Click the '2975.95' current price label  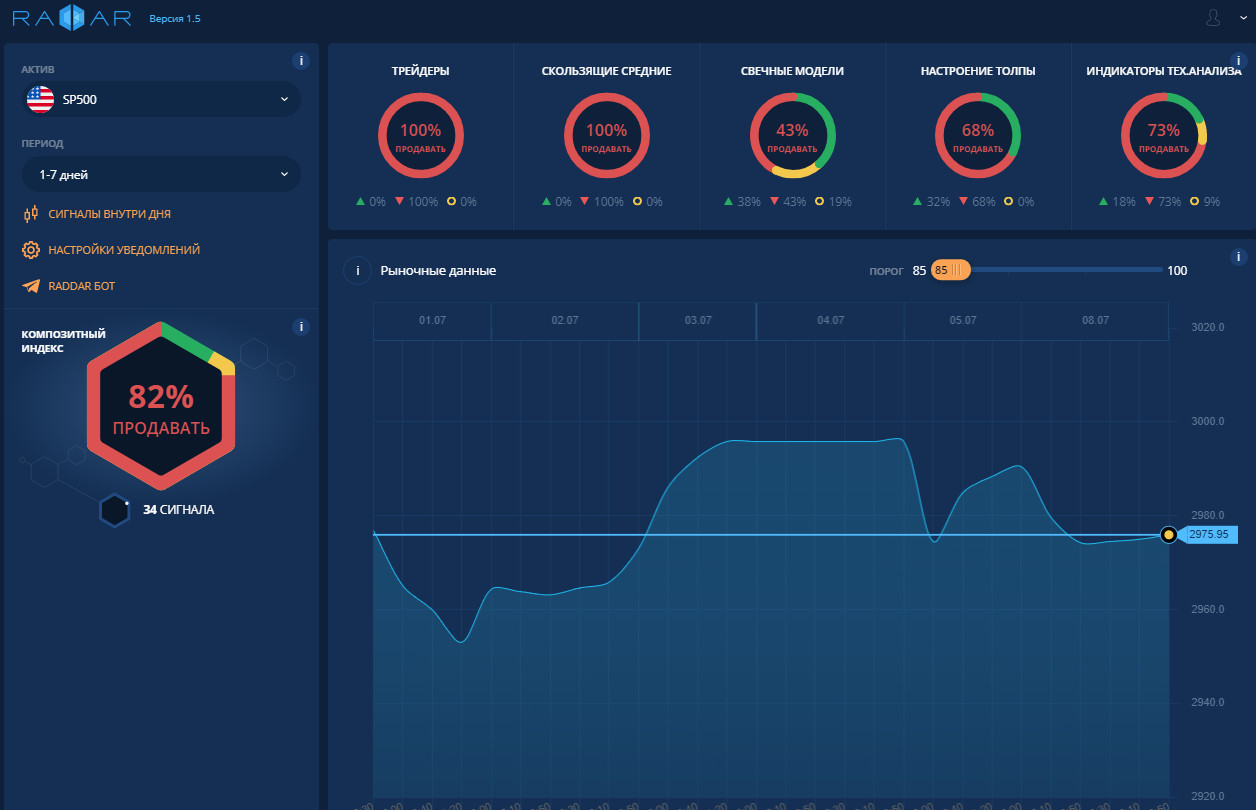(x=1209, y=535)
